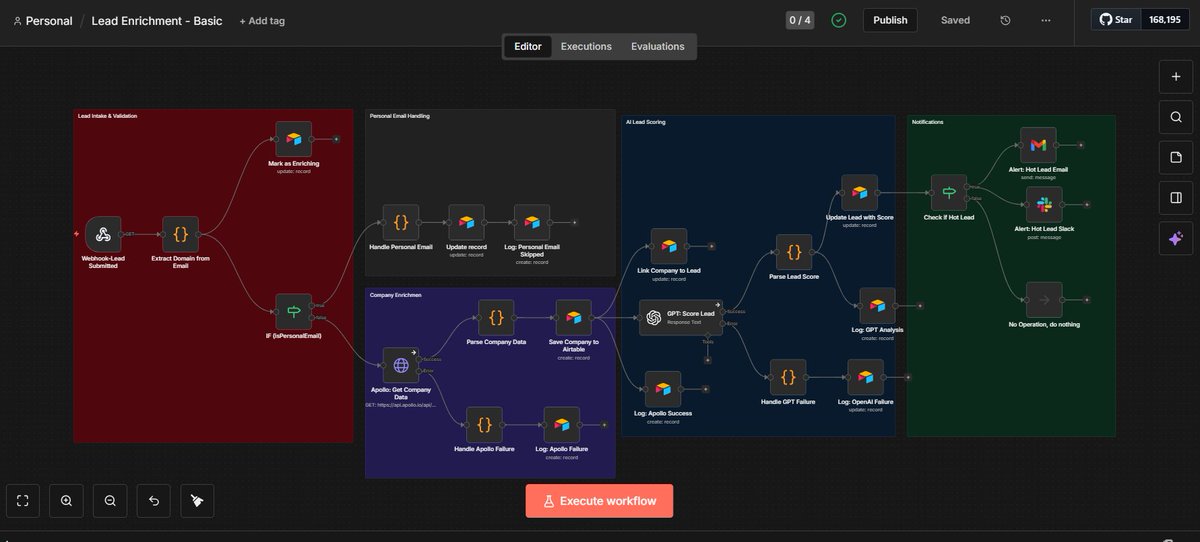Select the Handle Personal Email code node

401,223
